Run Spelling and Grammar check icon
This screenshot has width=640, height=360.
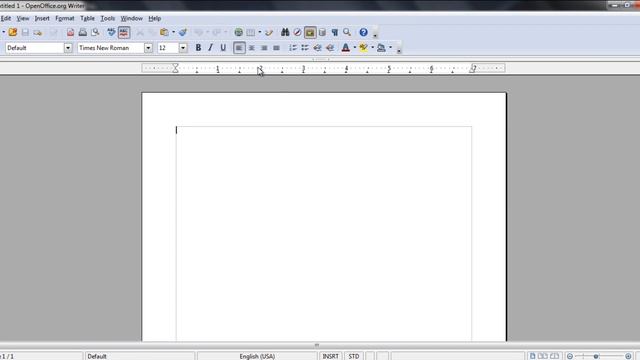pyautogui.click(x=111, y=32)
